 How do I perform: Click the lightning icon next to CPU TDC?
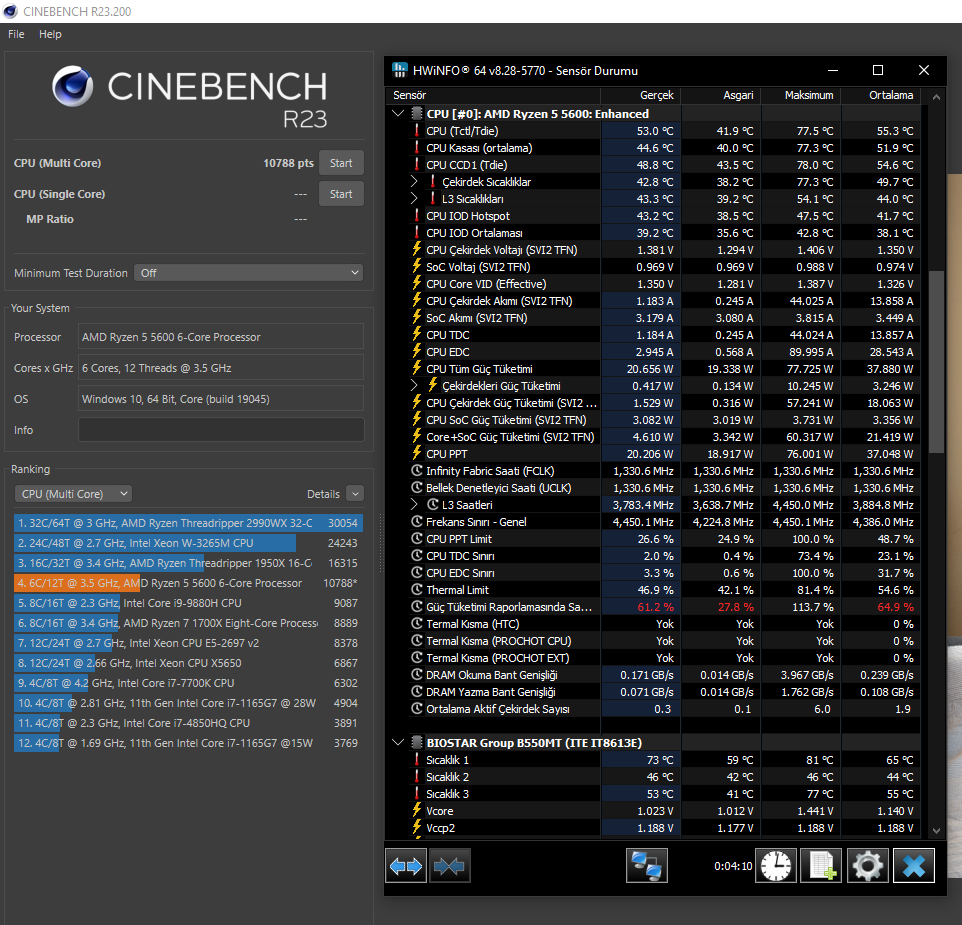tap(417, 334)
